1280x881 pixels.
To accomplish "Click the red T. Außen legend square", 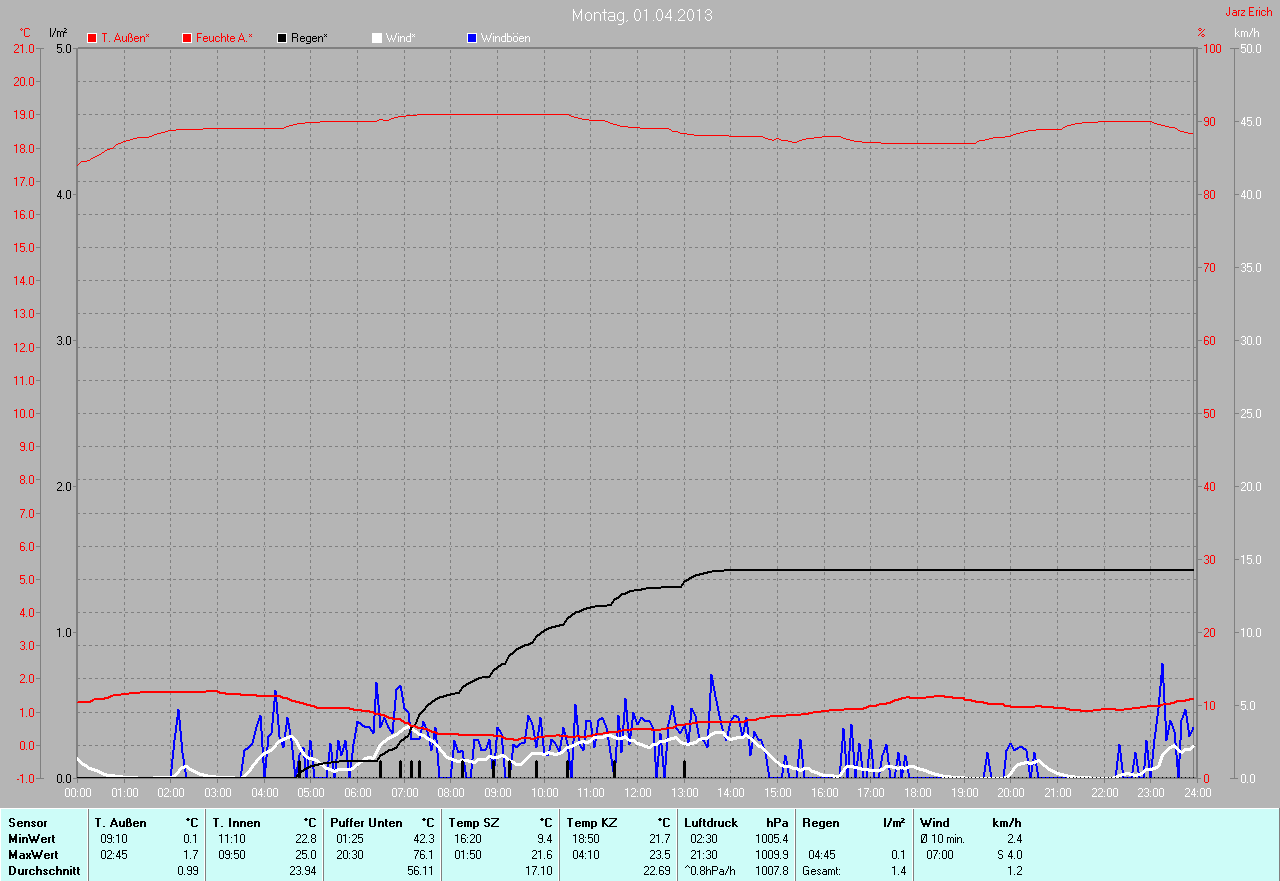I will click(93, 38).
